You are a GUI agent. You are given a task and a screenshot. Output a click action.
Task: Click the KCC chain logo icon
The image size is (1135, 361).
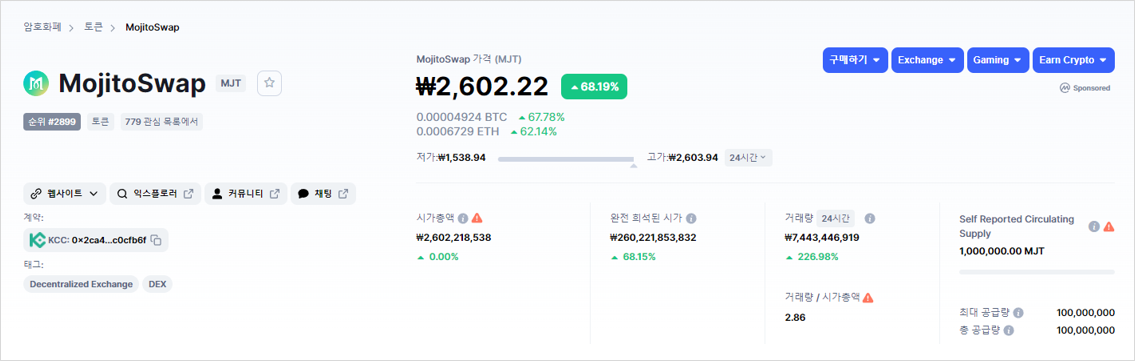(x=38, y=239)
